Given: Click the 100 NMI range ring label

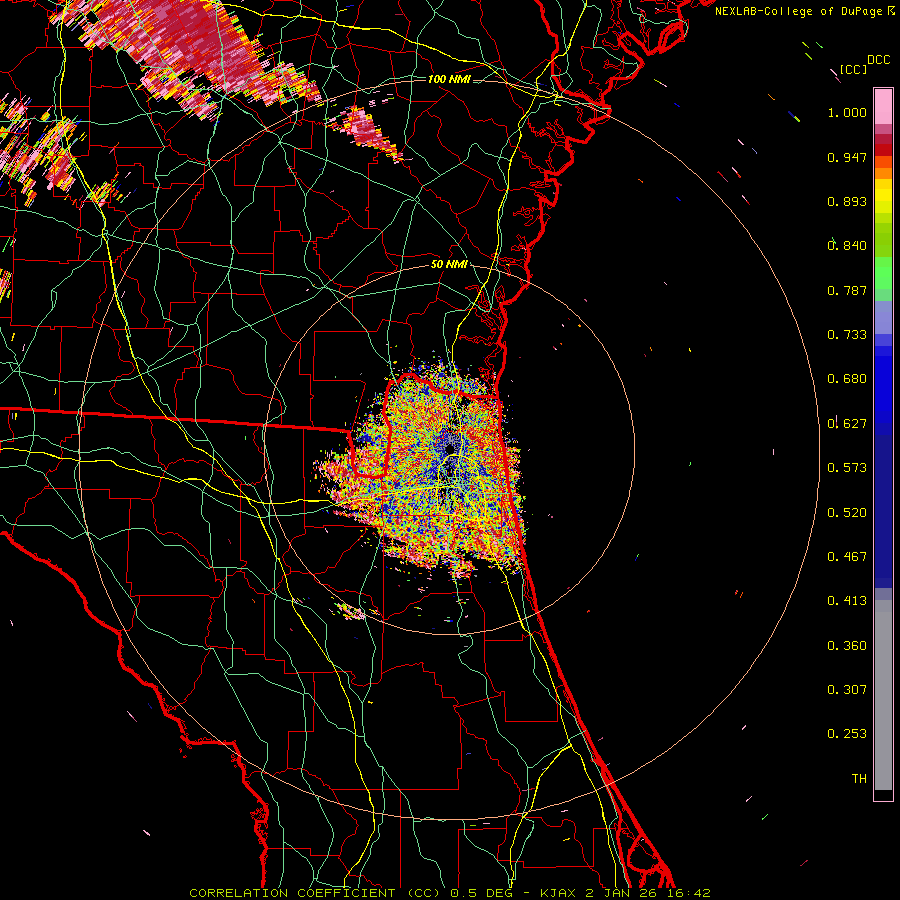Looking at the screenshot, I should point(449,79).
